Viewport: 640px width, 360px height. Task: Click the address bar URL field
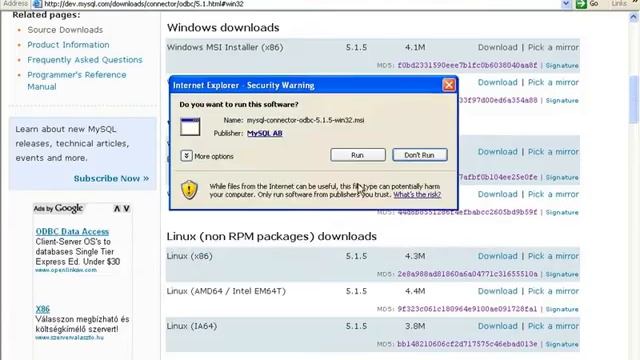(301, 4)
